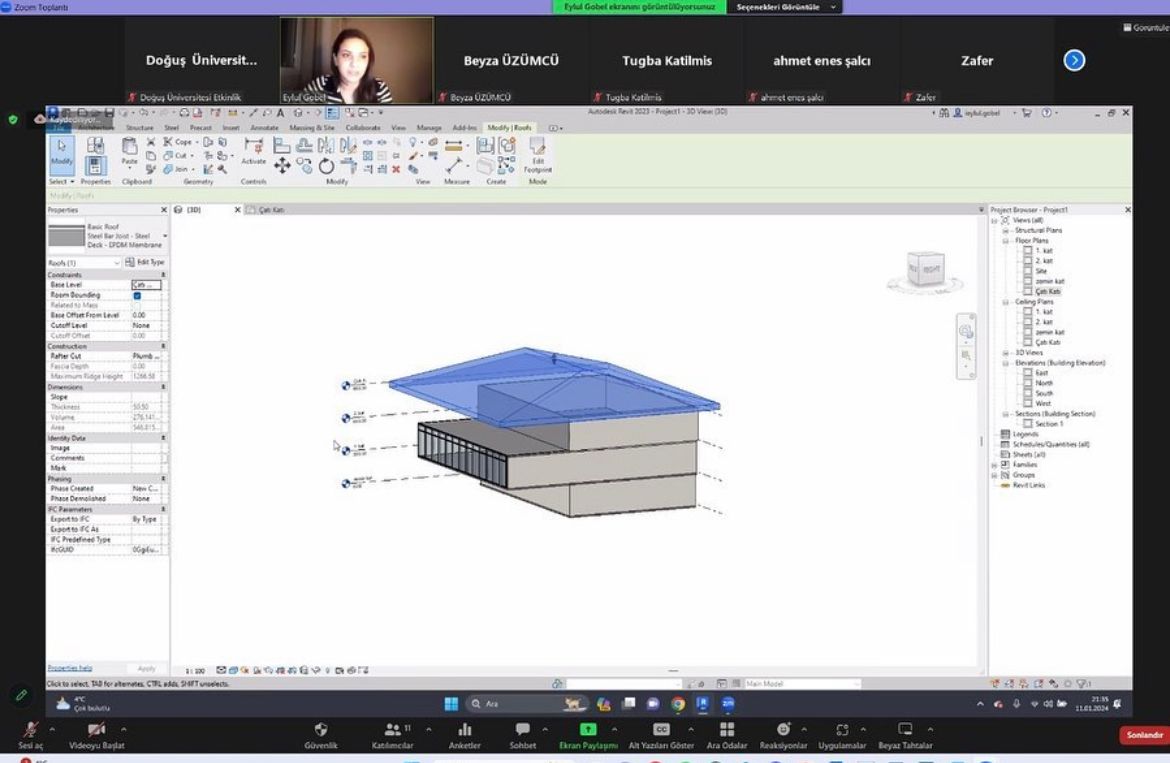This screenshot has height=763, width=1170.
Task: Open the North elevation in Project Browser
Action: [x=1043, y=383]
